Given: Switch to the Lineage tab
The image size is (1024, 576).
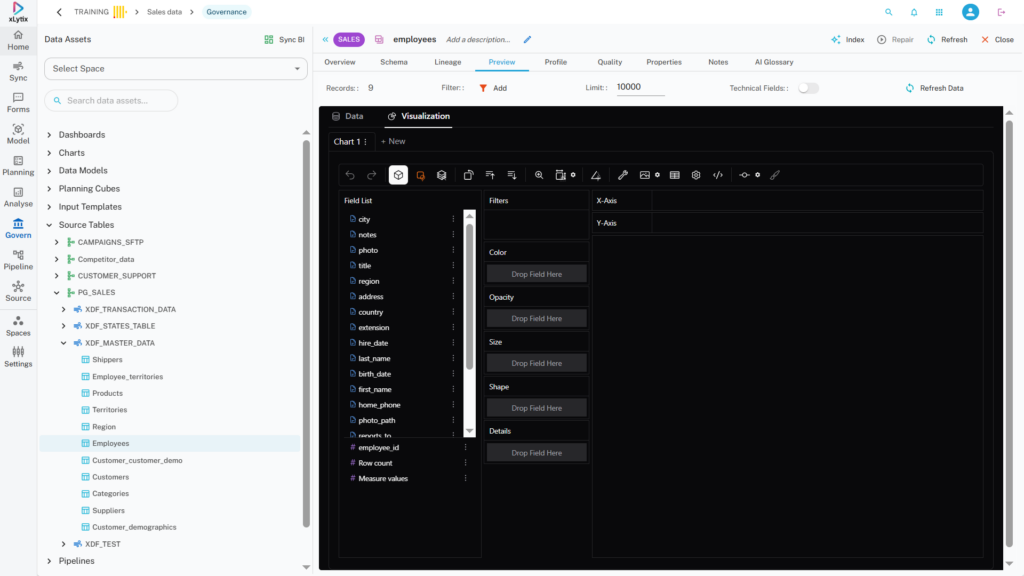Looking at the screenshot, I should (447, 62).
